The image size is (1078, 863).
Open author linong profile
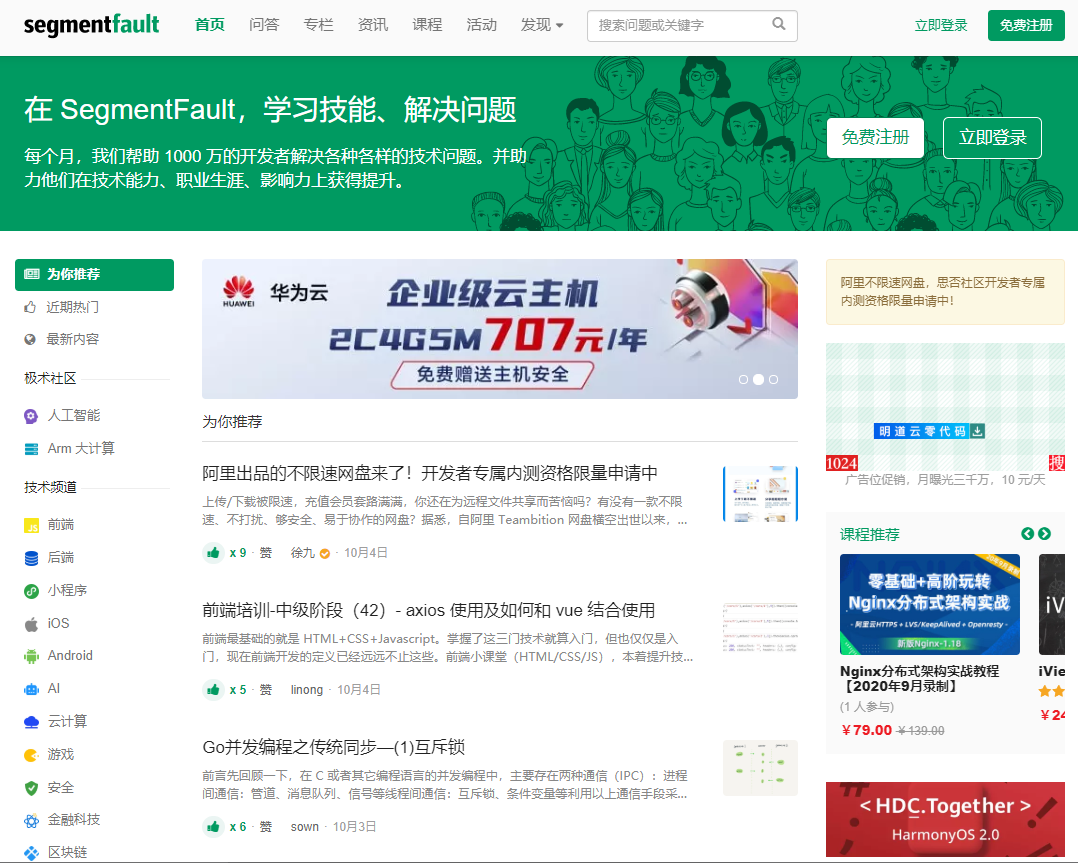click(x=307, y=689)
